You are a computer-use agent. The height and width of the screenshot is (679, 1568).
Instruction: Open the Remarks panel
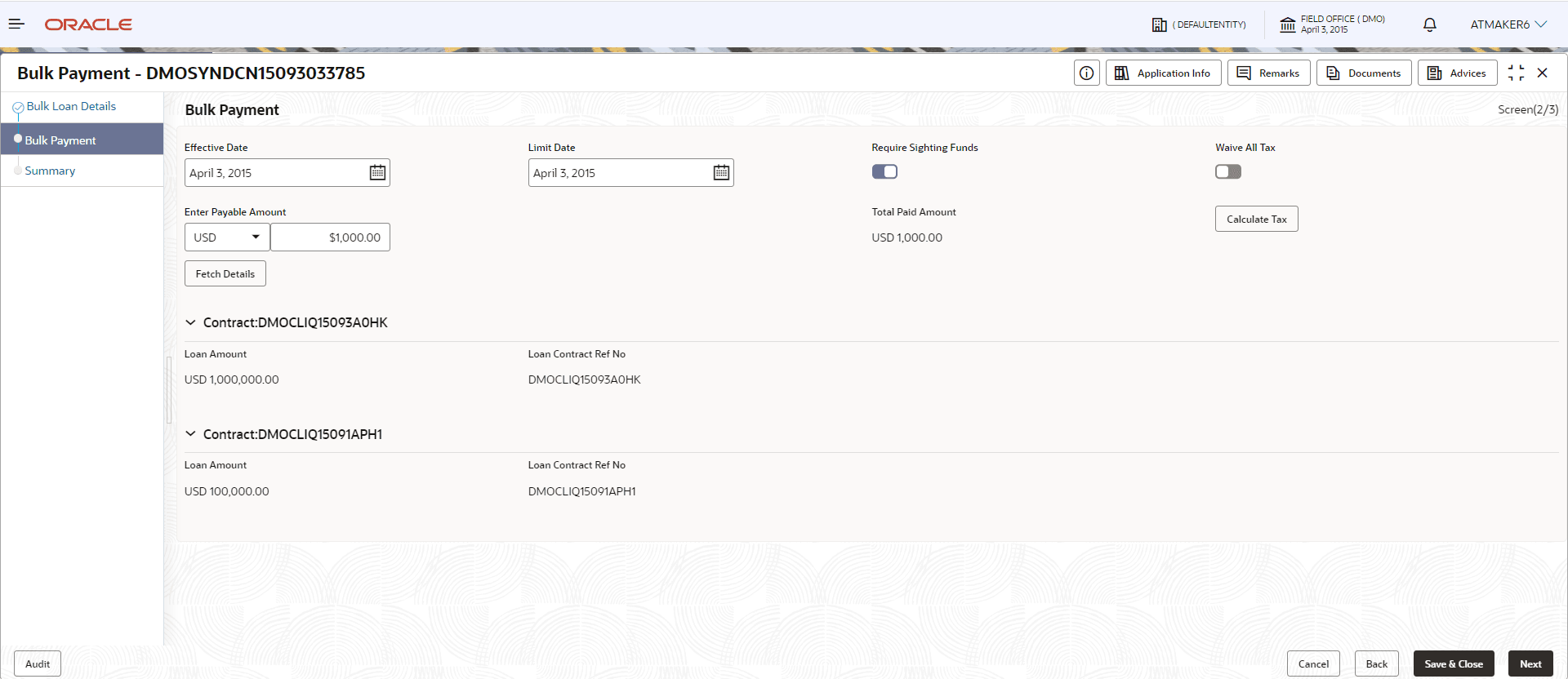pyautogui.click(x=1269, y=73)
